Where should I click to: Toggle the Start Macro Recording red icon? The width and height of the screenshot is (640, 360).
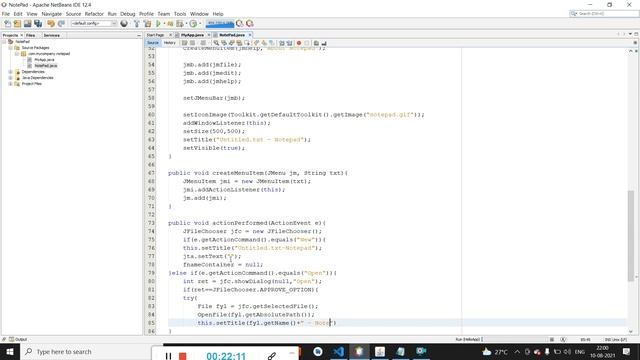[x=299, y=43]
